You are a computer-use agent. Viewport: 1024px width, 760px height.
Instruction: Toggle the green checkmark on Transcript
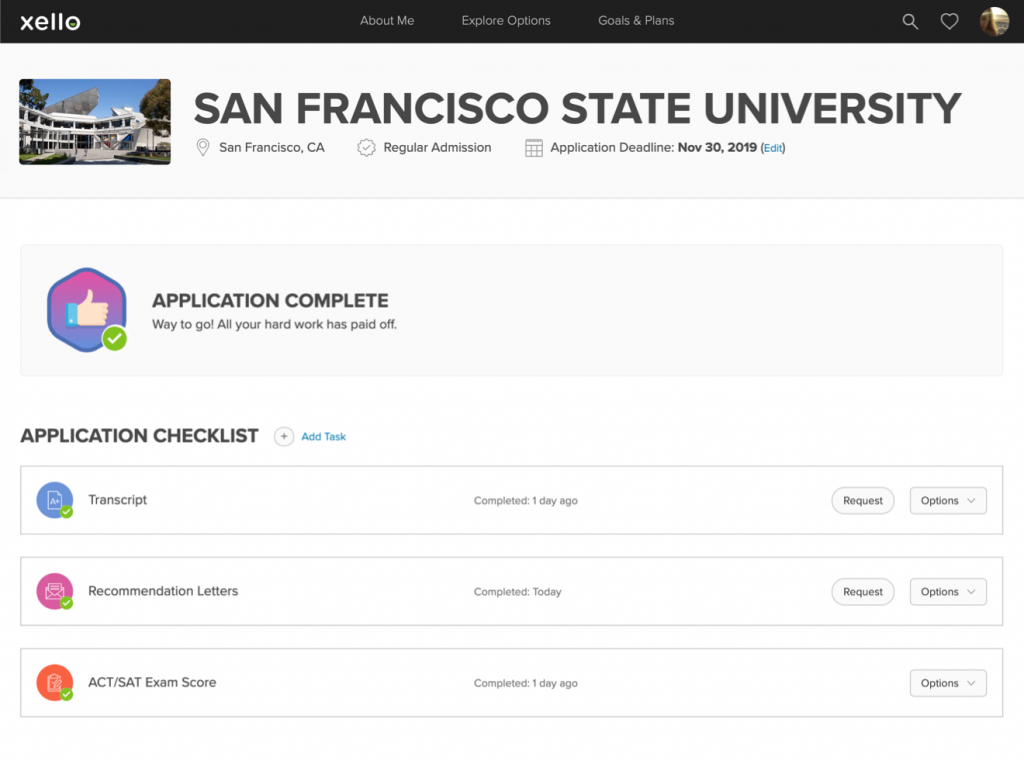[x=67, y=512]
